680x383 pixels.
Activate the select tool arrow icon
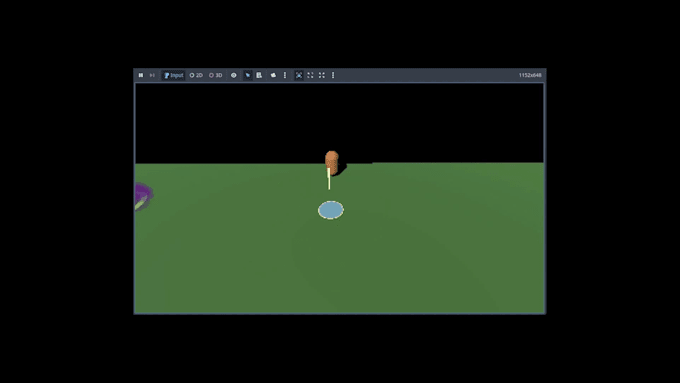tap(248, 75)
